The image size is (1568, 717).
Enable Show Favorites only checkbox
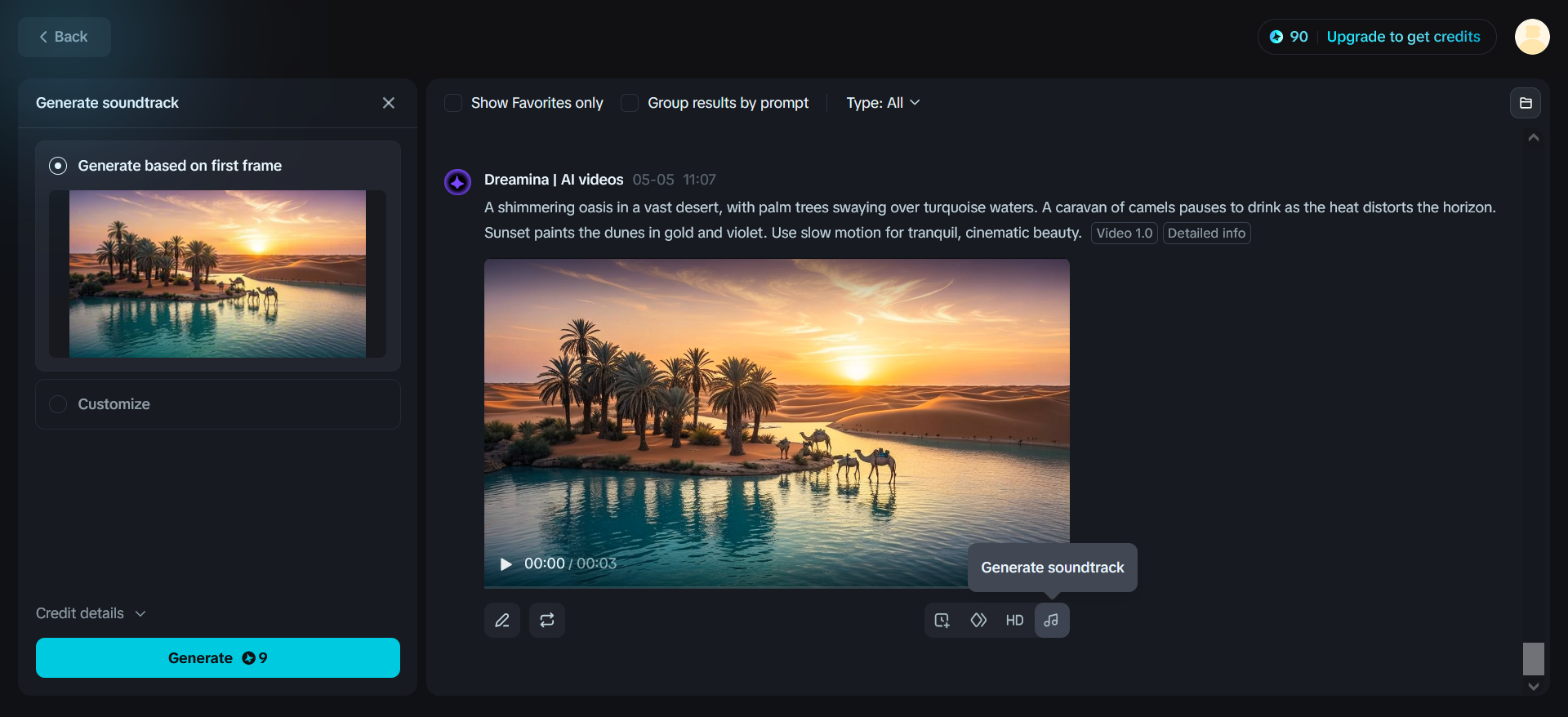453,103
